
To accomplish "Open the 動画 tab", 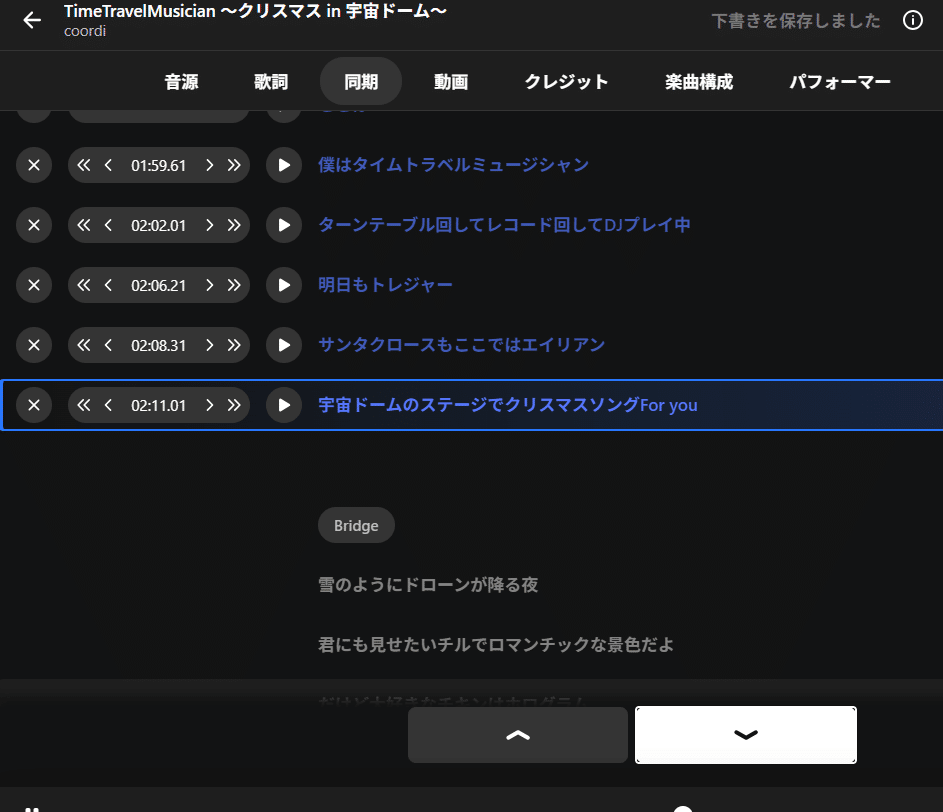I will point(451,82).
